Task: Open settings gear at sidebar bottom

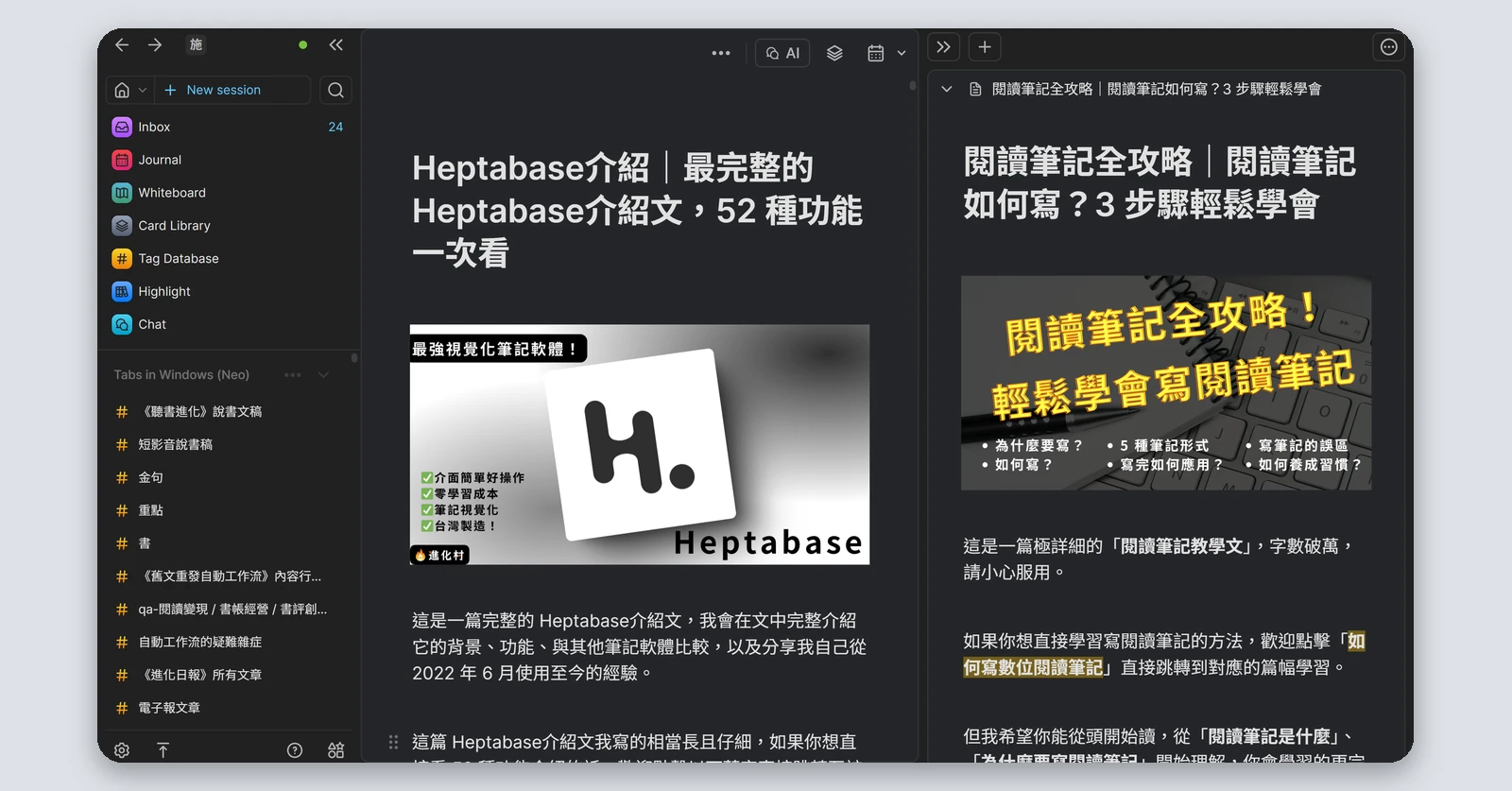Action: pyautogui.click(x=122, y=750)
